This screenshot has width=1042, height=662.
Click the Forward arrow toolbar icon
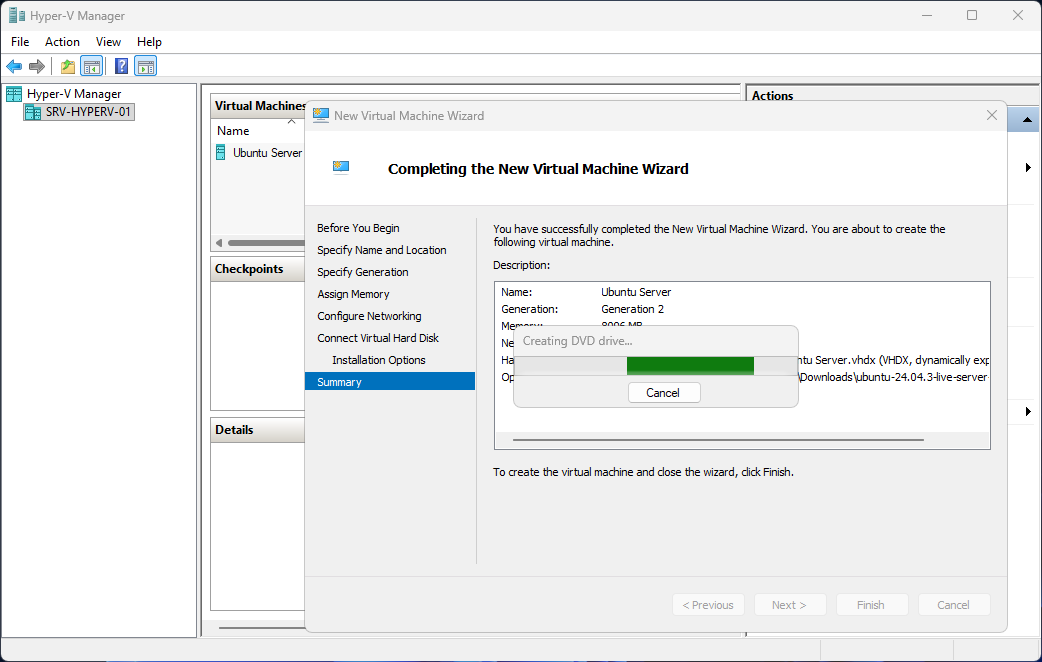pyautogui.click(x=37, y=67)
